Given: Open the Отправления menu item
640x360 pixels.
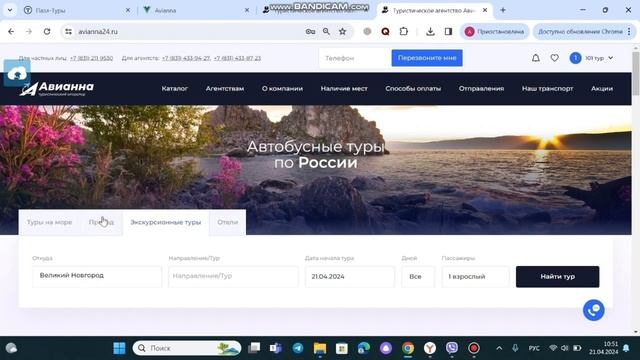Looking at the screenshot, I should point(481,89).
